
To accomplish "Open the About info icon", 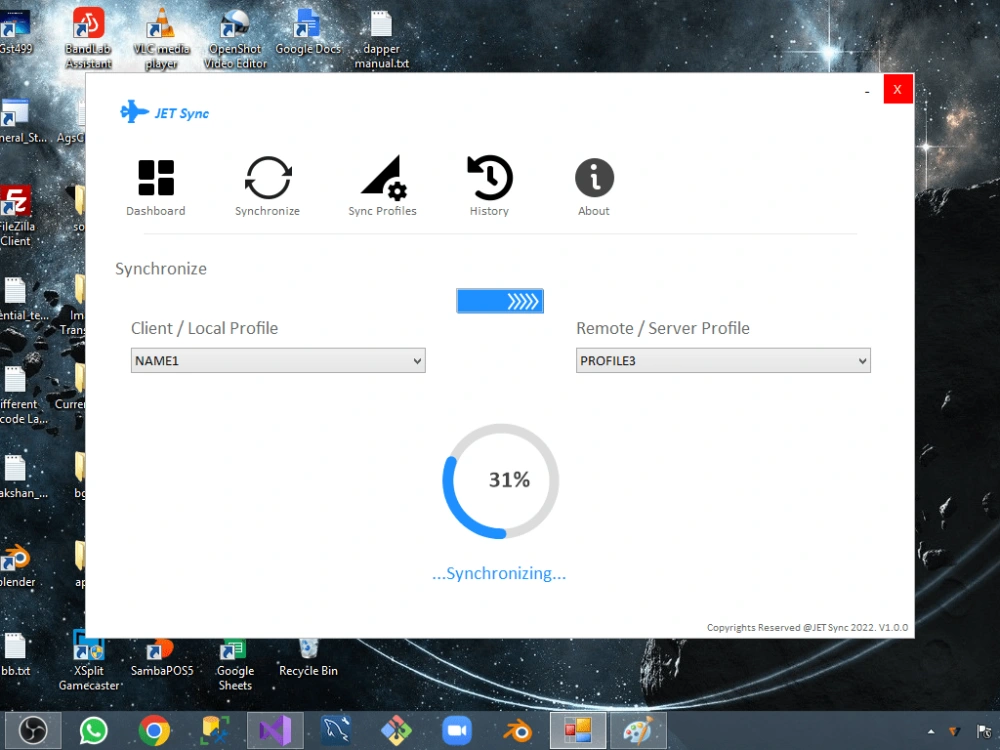I will [594, 178].
